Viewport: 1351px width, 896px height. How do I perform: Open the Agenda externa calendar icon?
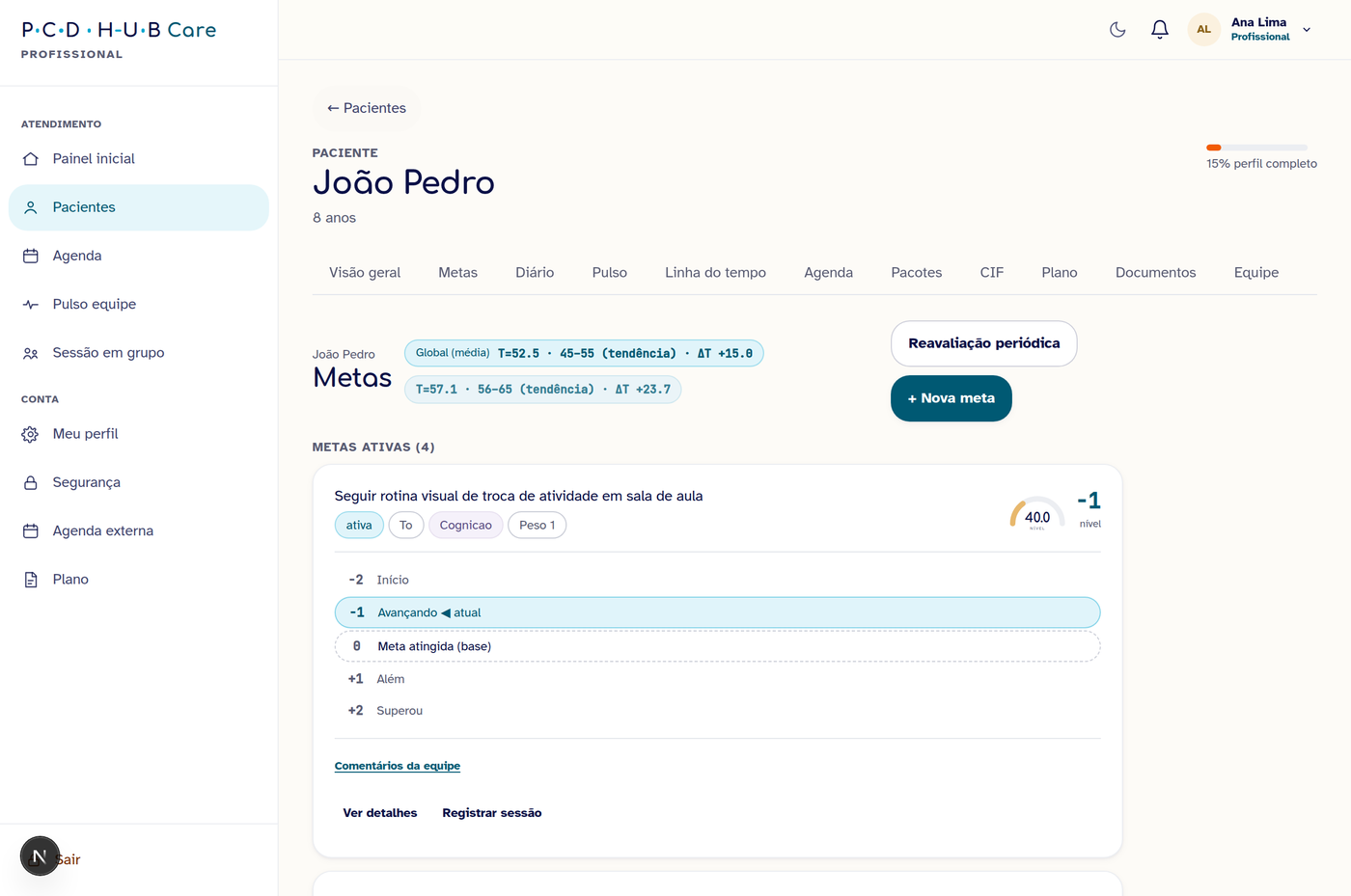click(x=31, y=530)
